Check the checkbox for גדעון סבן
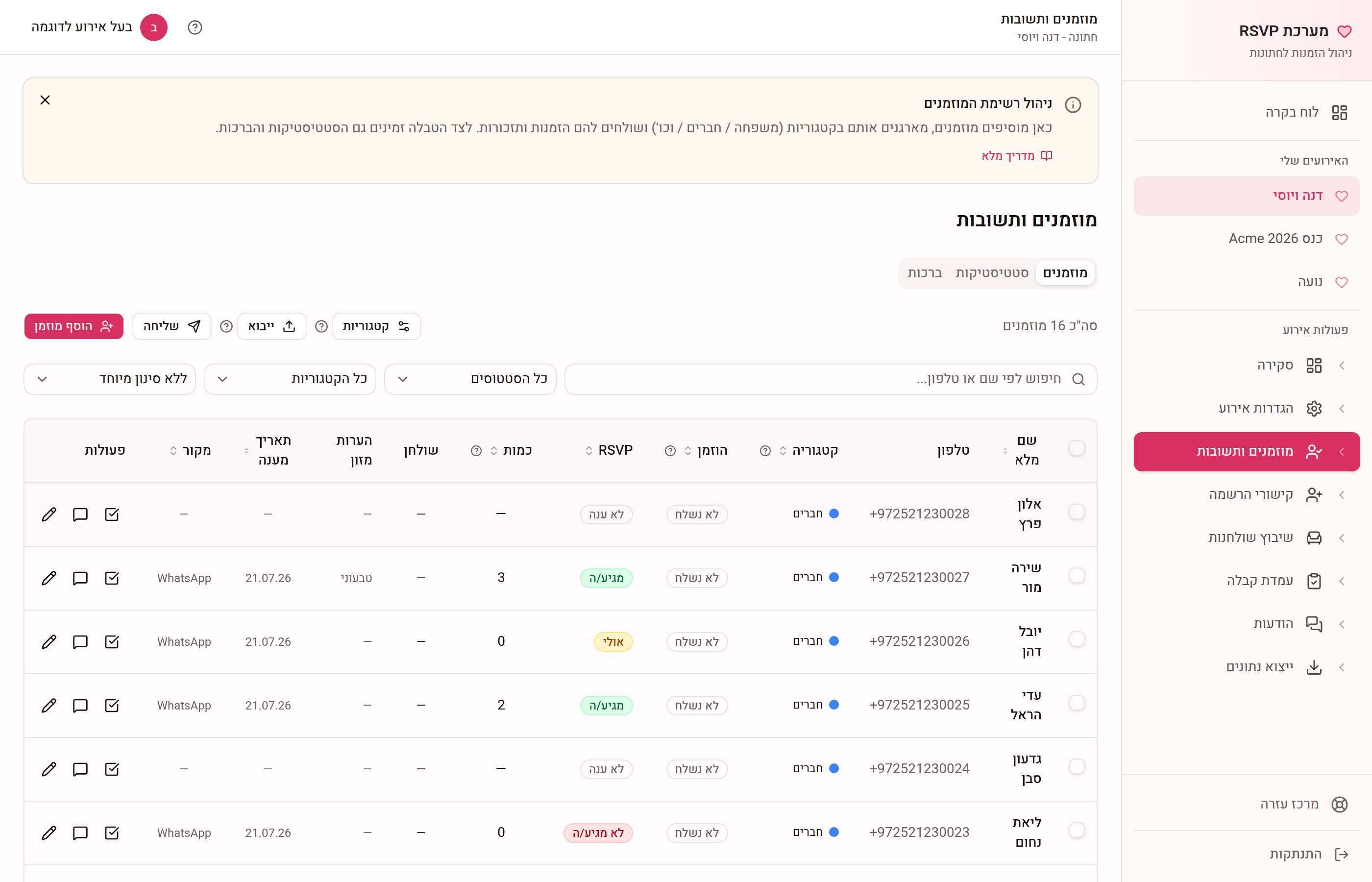This screenshot has width=1372, height=882. (x=1077, y=766)
